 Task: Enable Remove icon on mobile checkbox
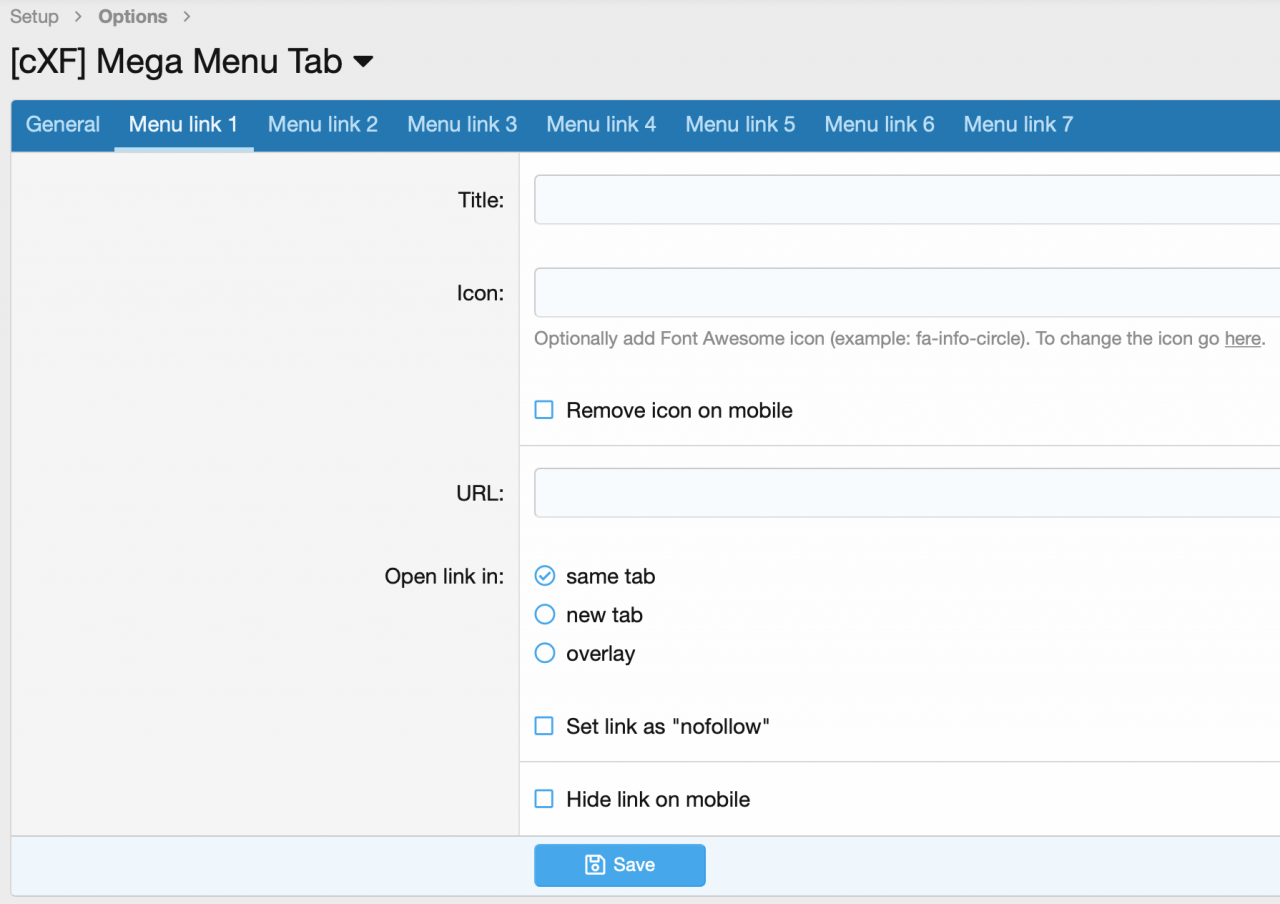(x=544, y=410)
